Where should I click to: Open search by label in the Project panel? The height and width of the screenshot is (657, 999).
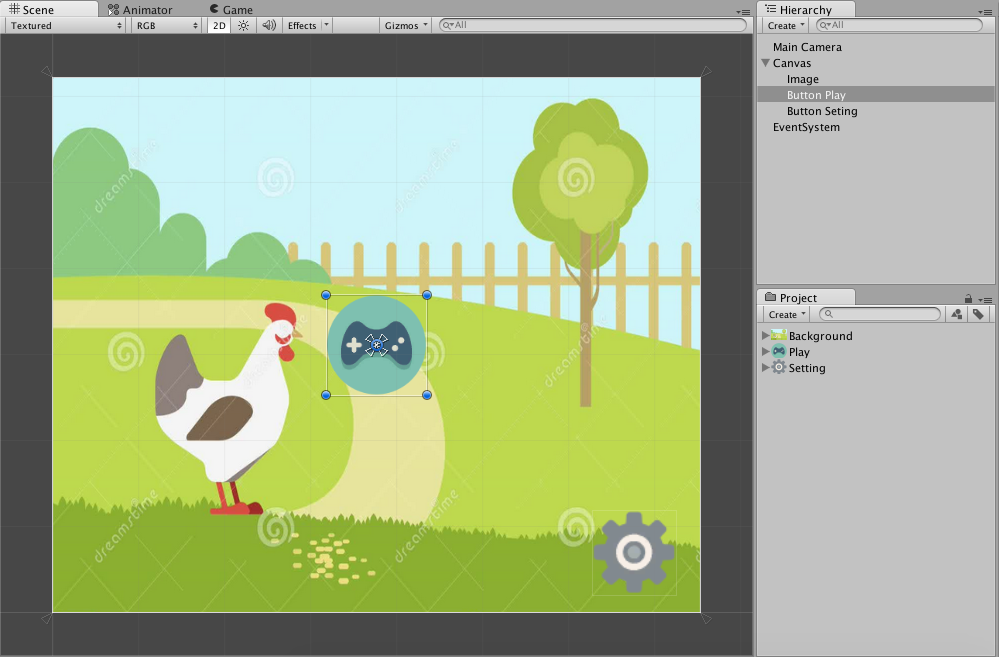click(978, 314)
